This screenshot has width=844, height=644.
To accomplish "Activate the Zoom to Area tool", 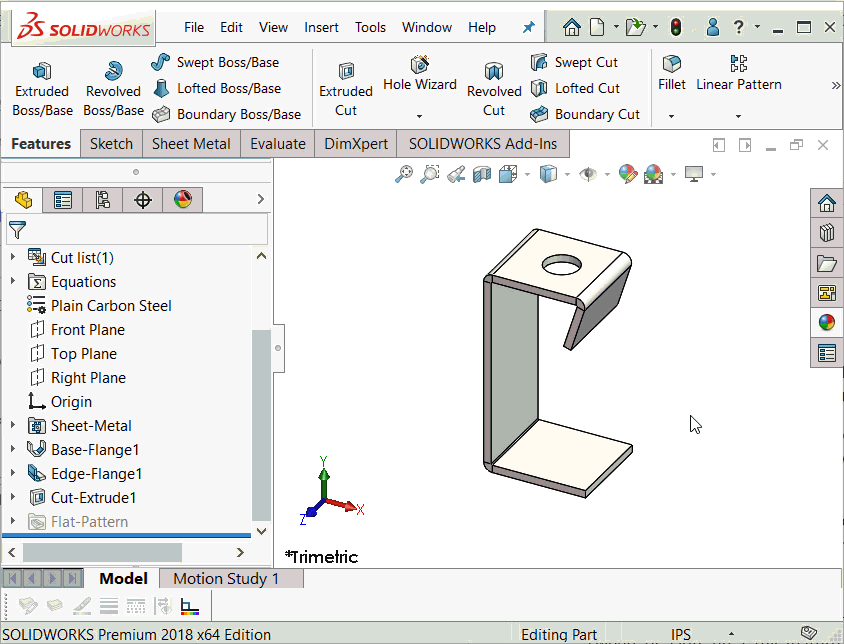I will (427, 174).
